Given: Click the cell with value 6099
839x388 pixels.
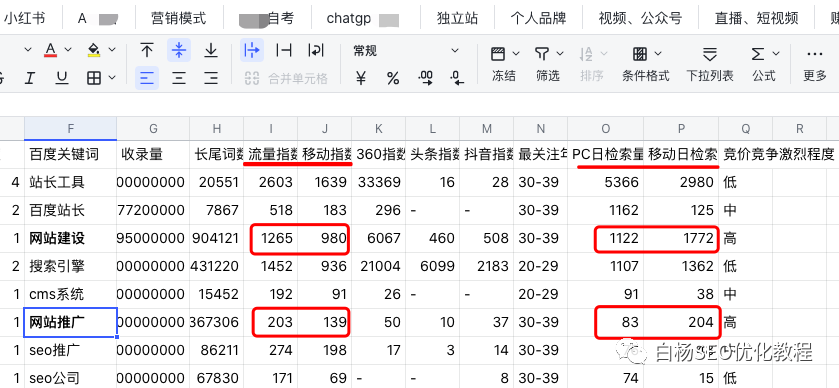Looking at the screenshot, I should (432, 266).
